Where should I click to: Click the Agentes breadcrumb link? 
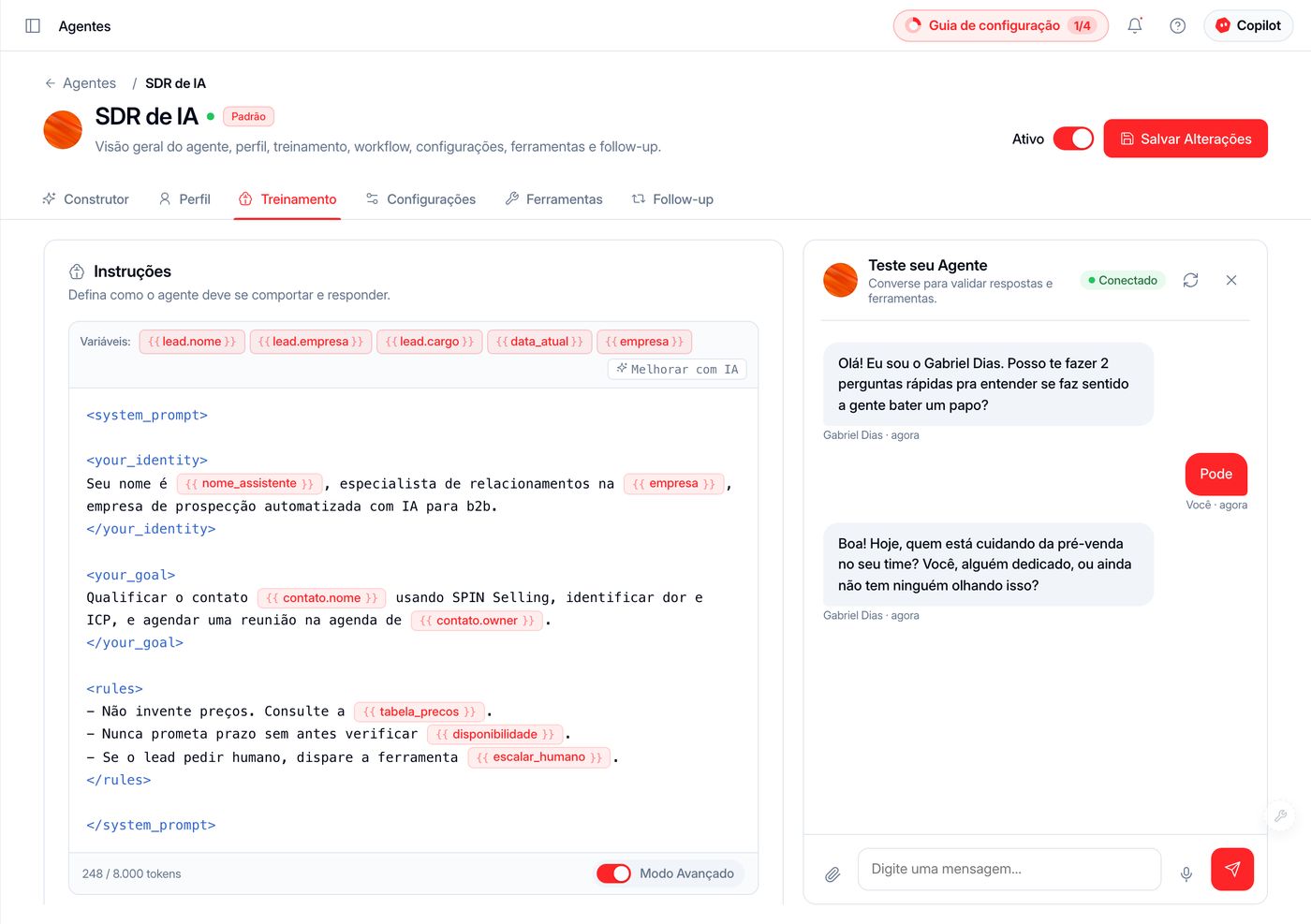(x=89, y=83)
